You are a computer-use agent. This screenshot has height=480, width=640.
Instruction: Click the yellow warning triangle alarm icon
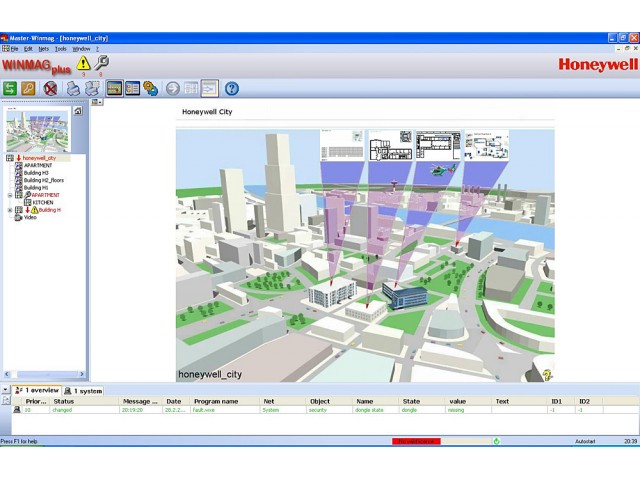point(83,63)
